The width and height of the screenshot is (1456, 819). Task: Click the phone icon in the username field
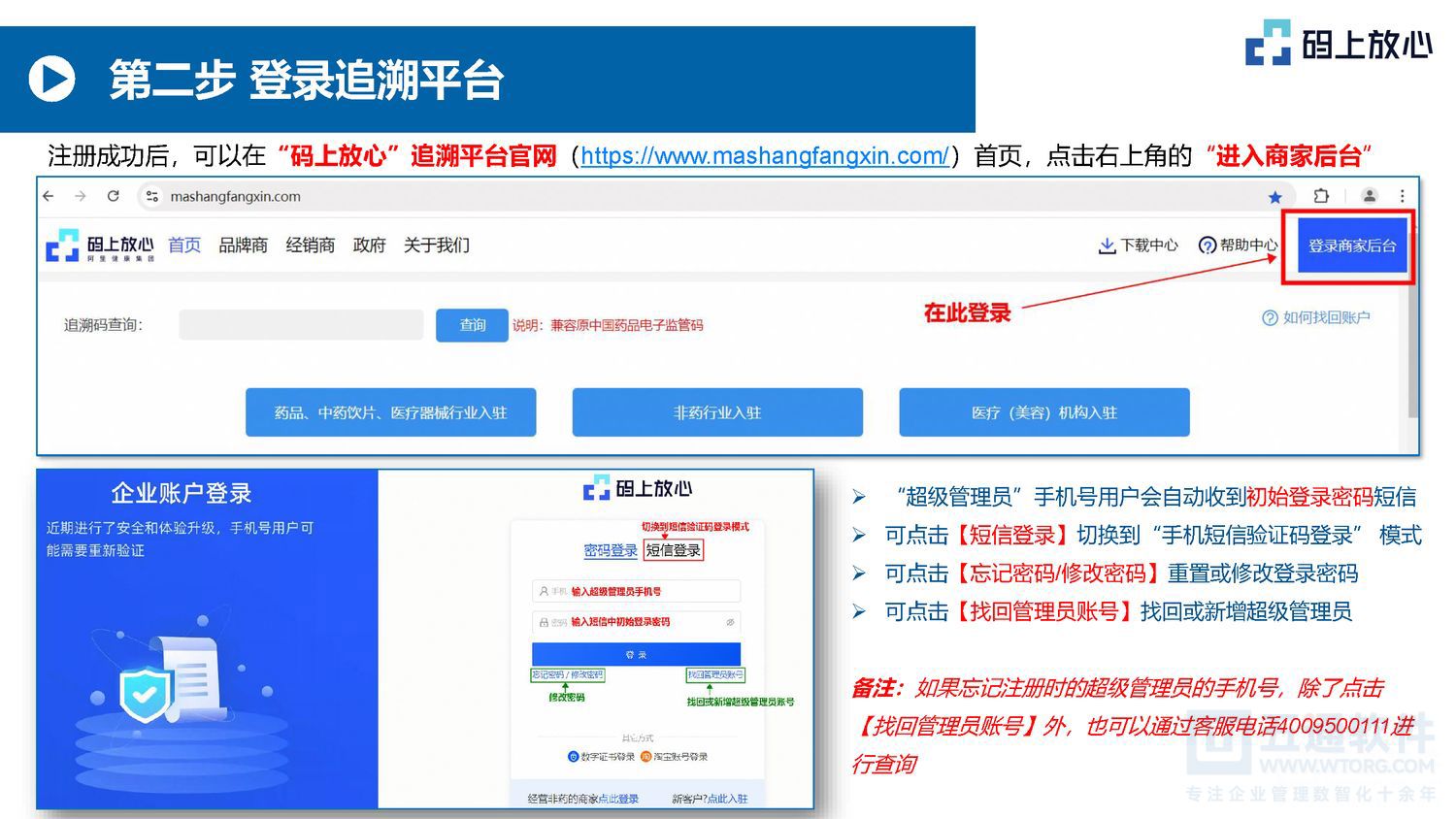pyautogui.click(x=544, y=590)
